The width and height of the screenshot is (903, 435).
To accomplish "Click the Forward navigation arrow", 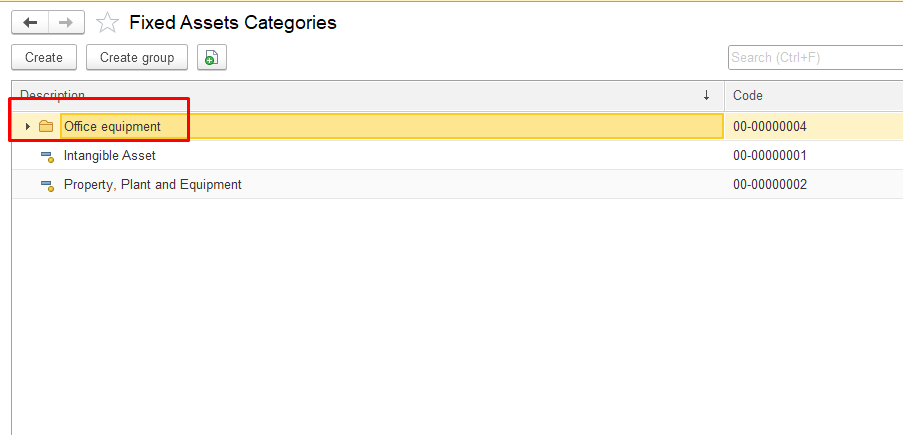I will [66, 22].
